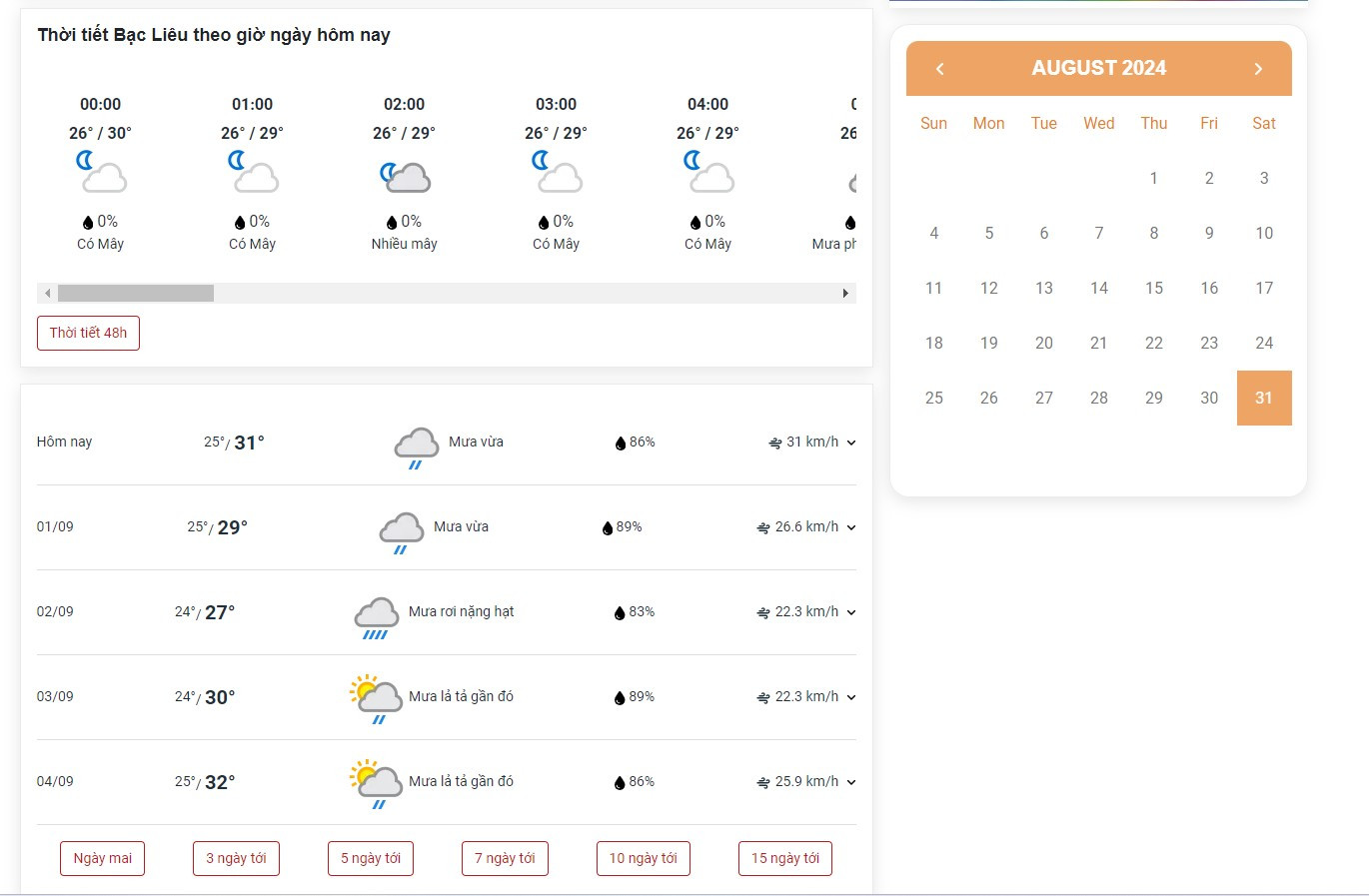Select August 10 in the calendar
The height and width of the screenshot is (896, 1369).
pyautogui.click(x=1264, y=233)
